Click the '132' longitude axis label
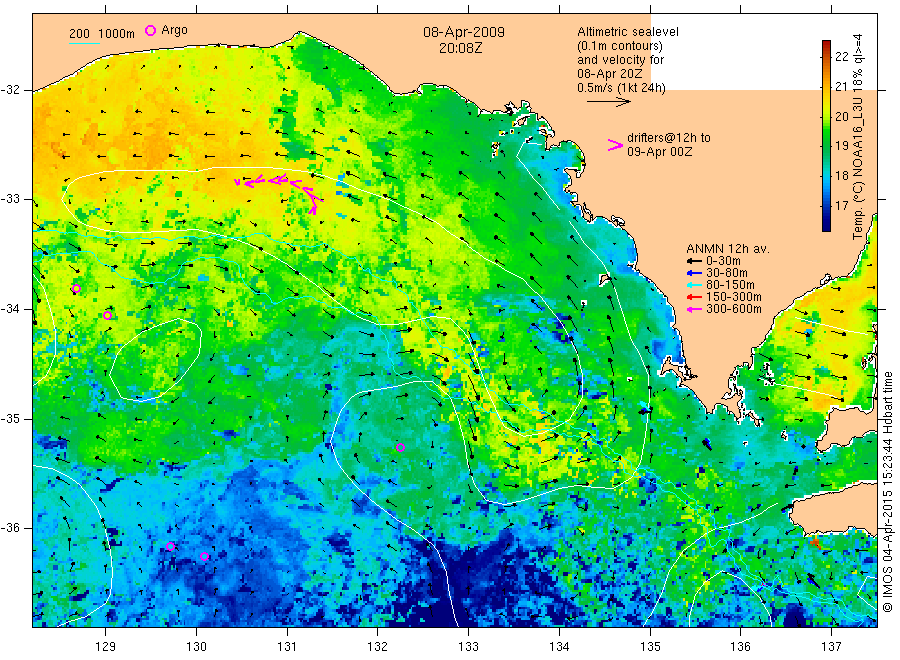Viewport: 900px width, 660px height. pos(378,647)
